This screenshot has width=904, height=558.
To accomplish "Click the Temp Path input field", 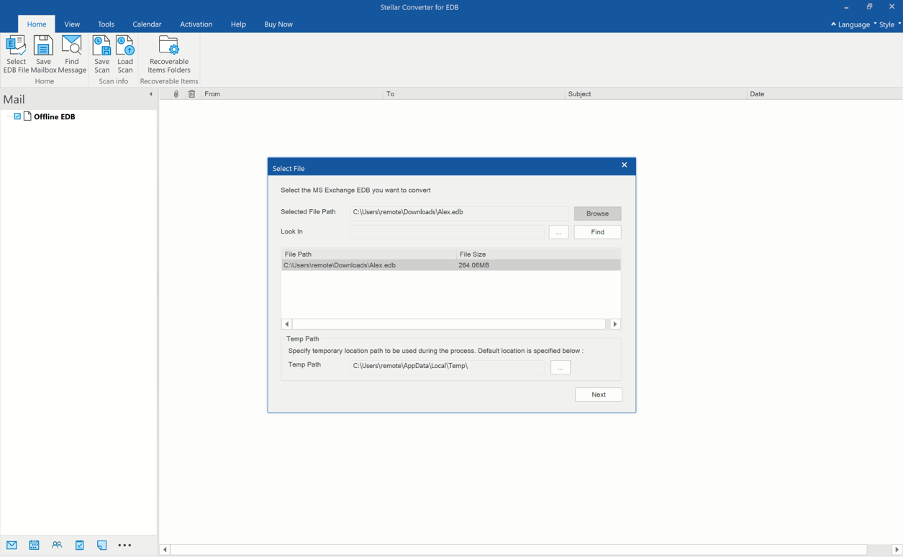I will click(x=447, y=366).
